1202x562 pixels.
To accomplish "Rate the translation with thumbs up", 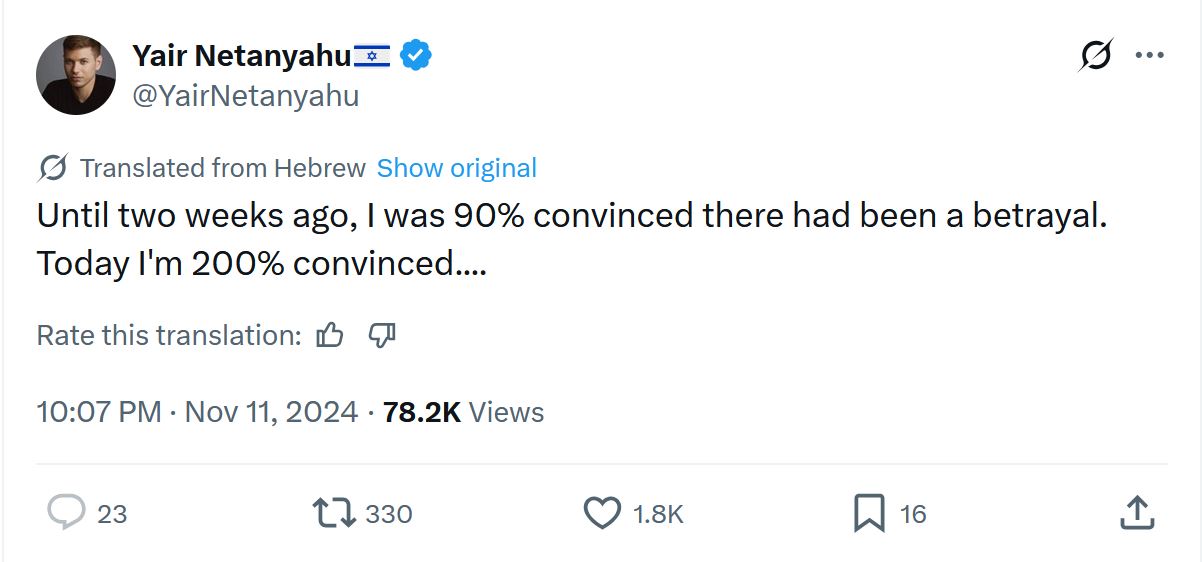I will (x=330, y=335).
